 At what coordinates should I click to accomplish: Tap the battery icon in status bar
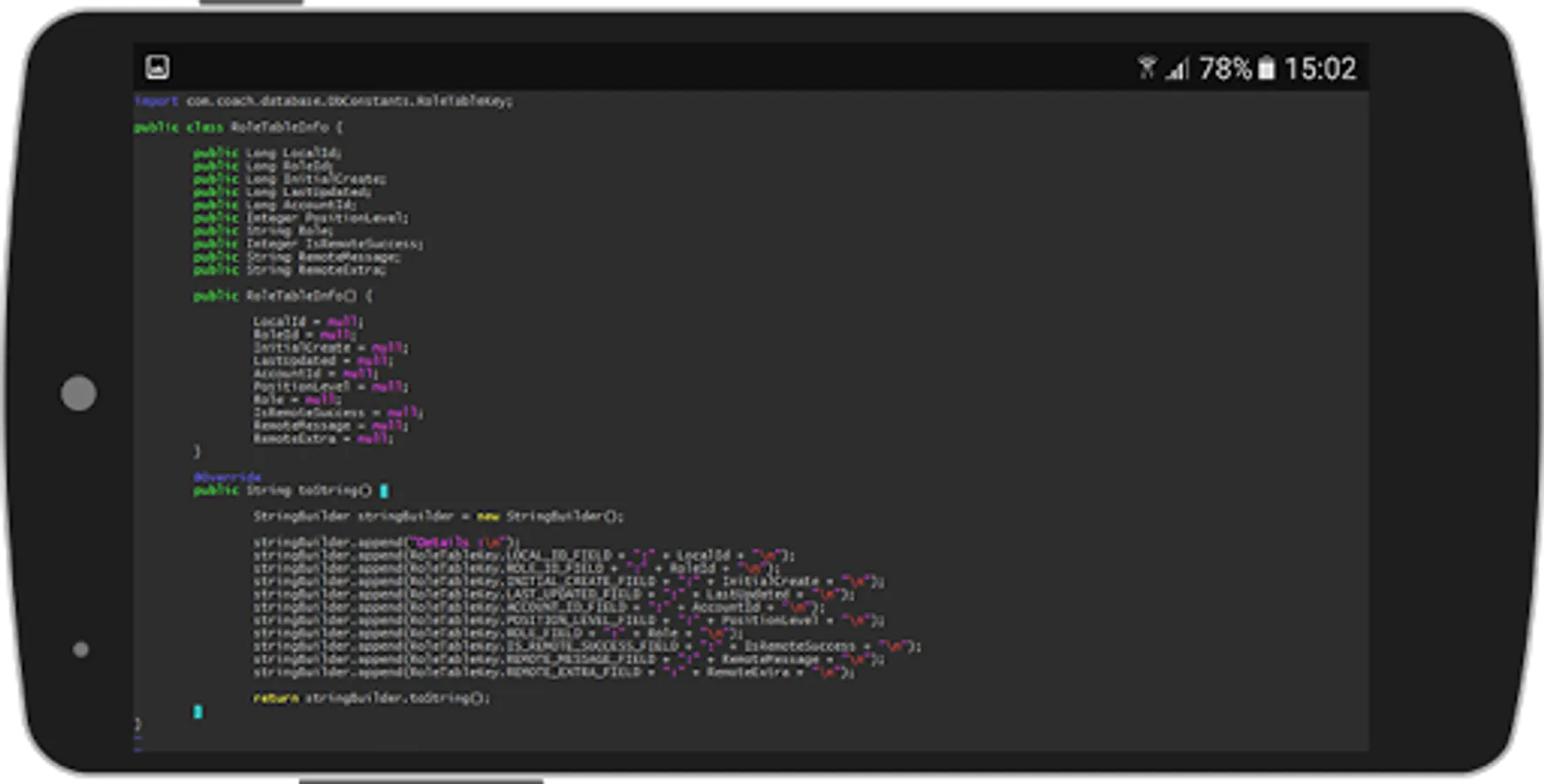click(x=1266, y=68)
